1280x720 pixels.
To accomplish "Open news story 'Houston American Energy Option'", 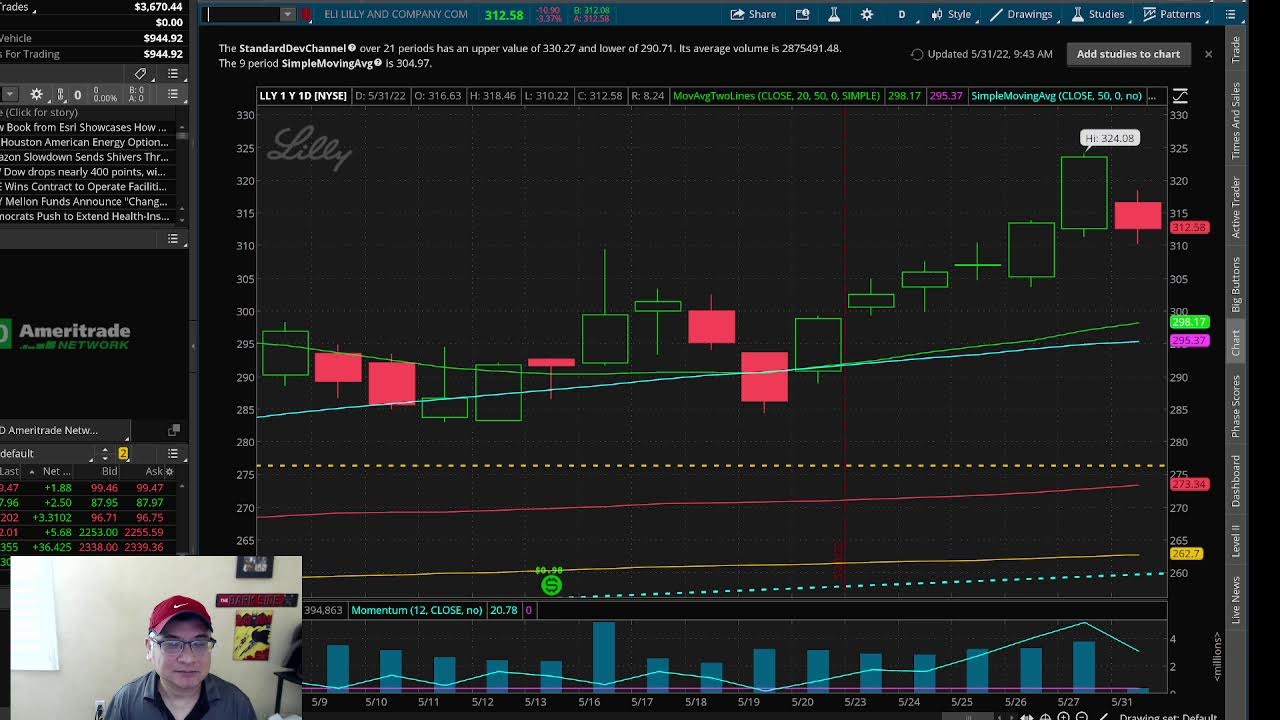I will [x=84, y=142].
